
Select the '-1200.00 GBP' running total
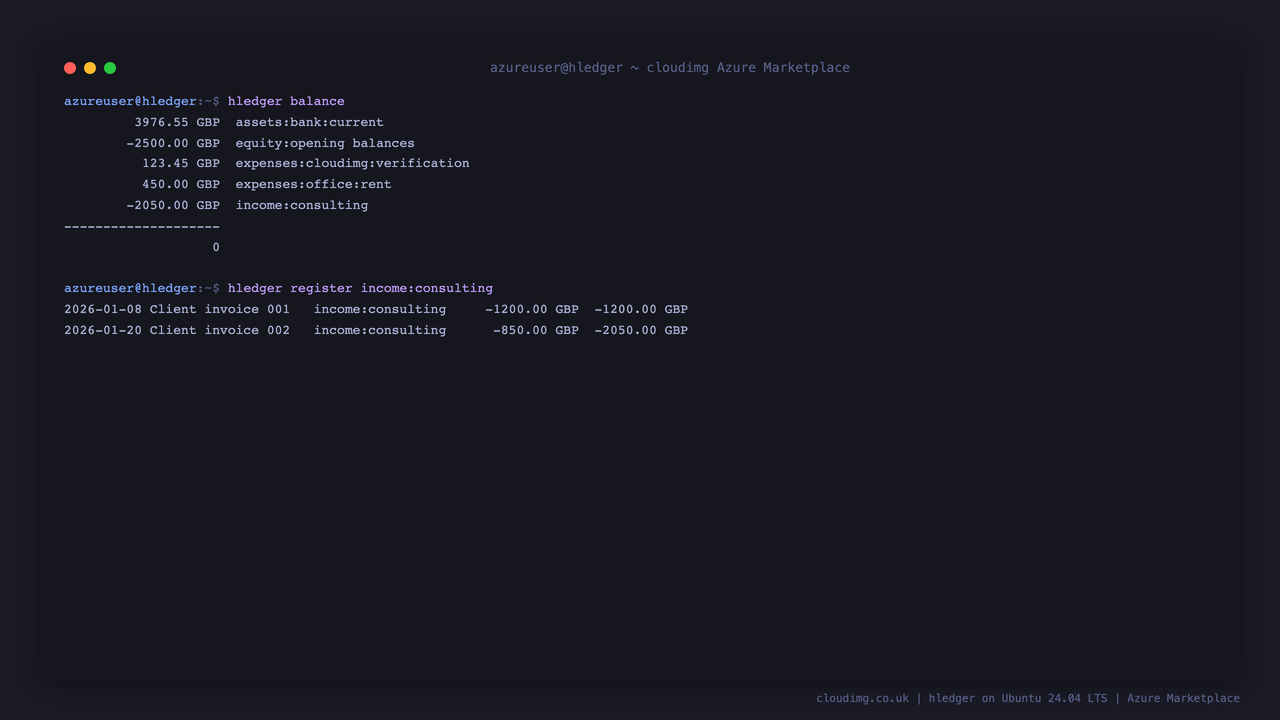click(641, 309)
